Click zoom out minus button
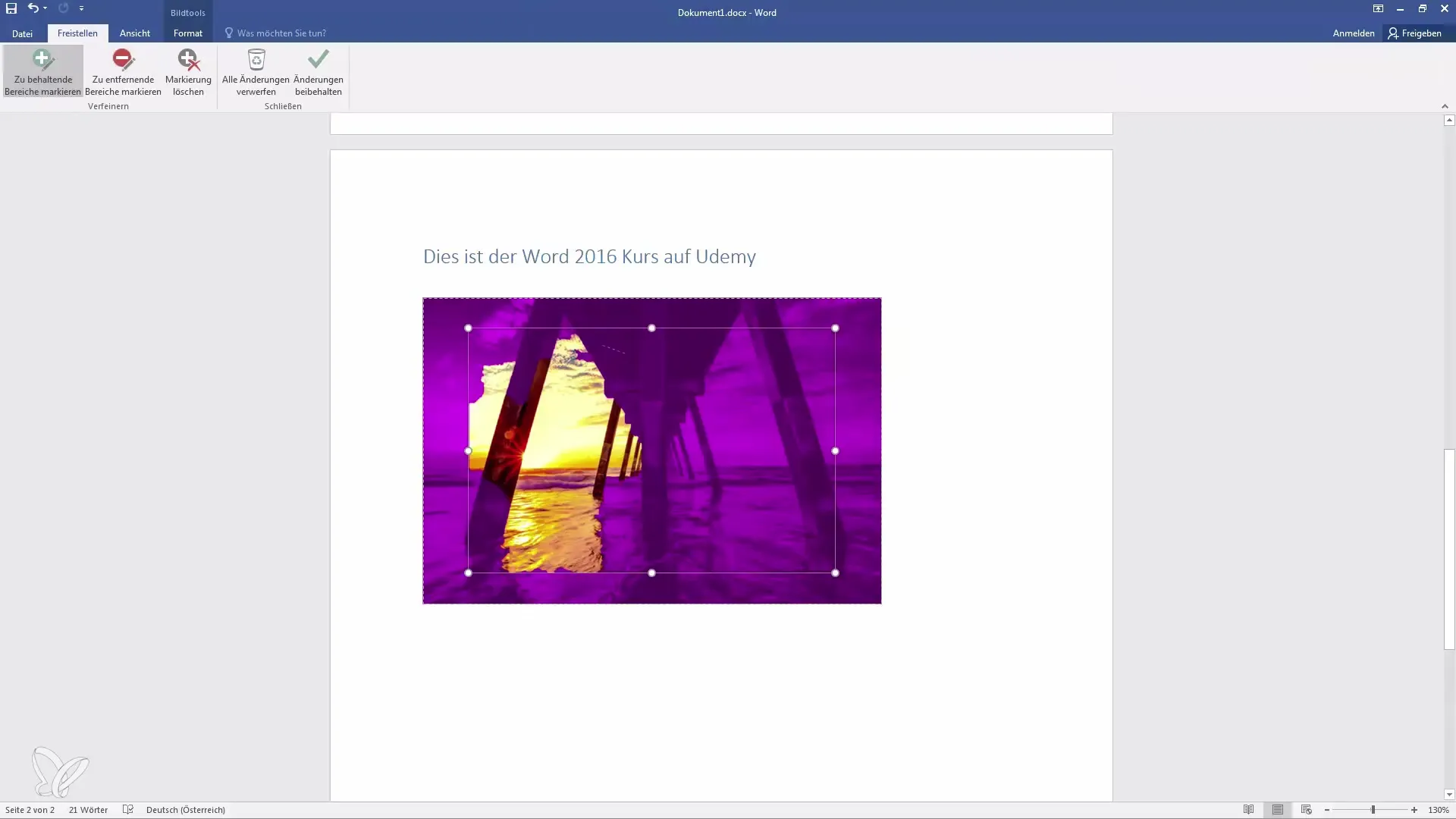The image size is (1456, 819). point(1327,810)
